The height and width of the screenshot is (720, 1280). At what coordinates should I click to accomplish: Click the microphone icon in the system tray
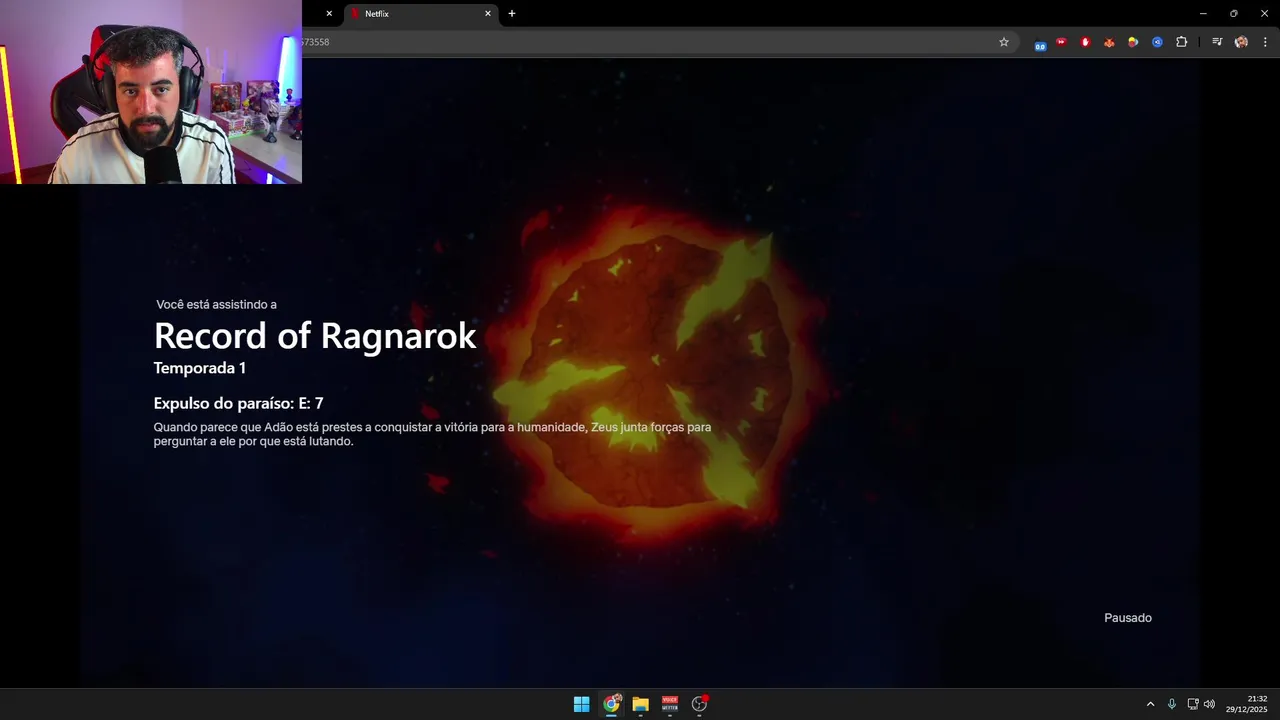pyautogui.click(x=1172, y=704)
